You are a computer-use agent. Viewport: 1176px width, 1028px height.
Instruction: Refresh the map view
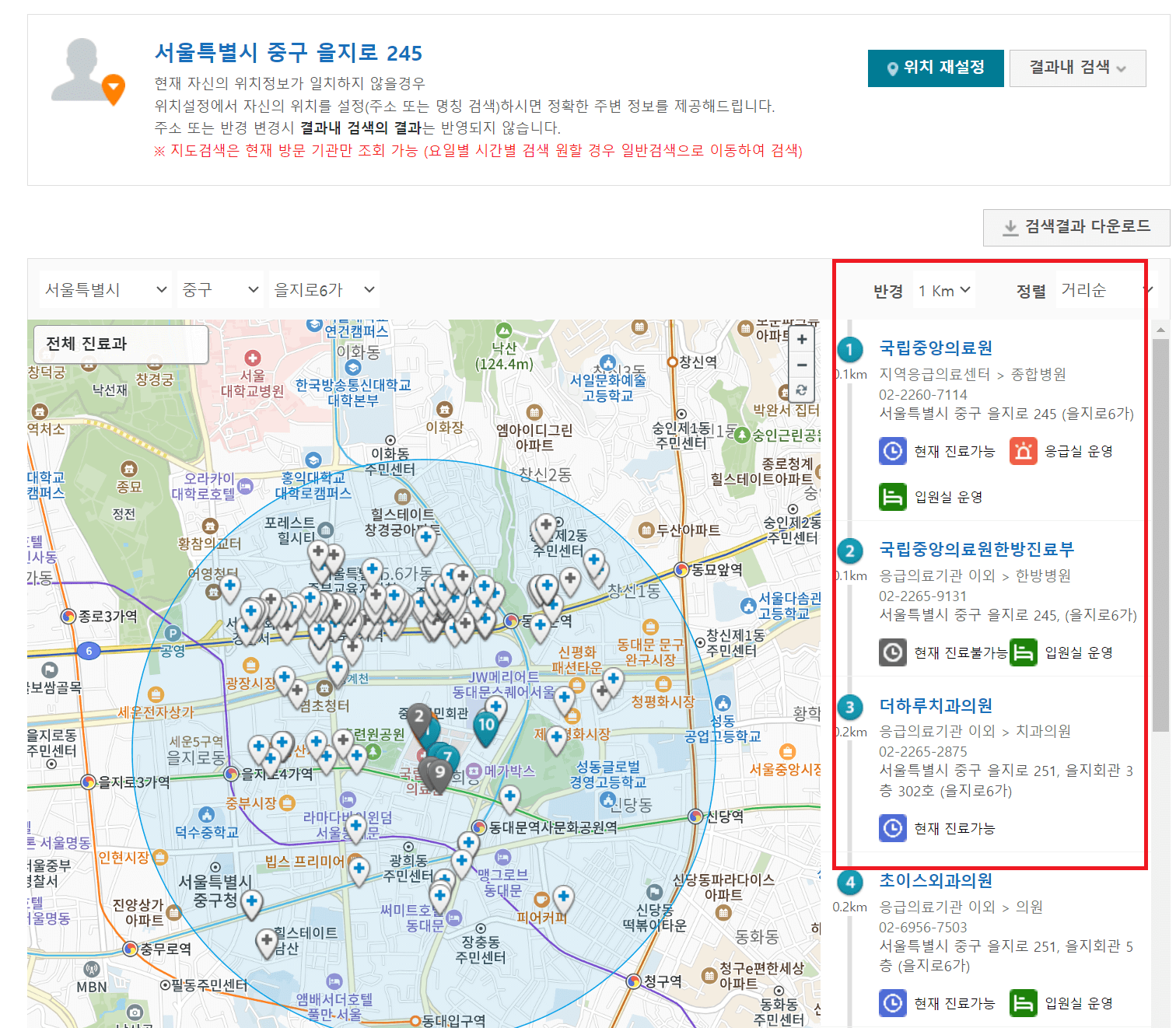pos(802,390)
